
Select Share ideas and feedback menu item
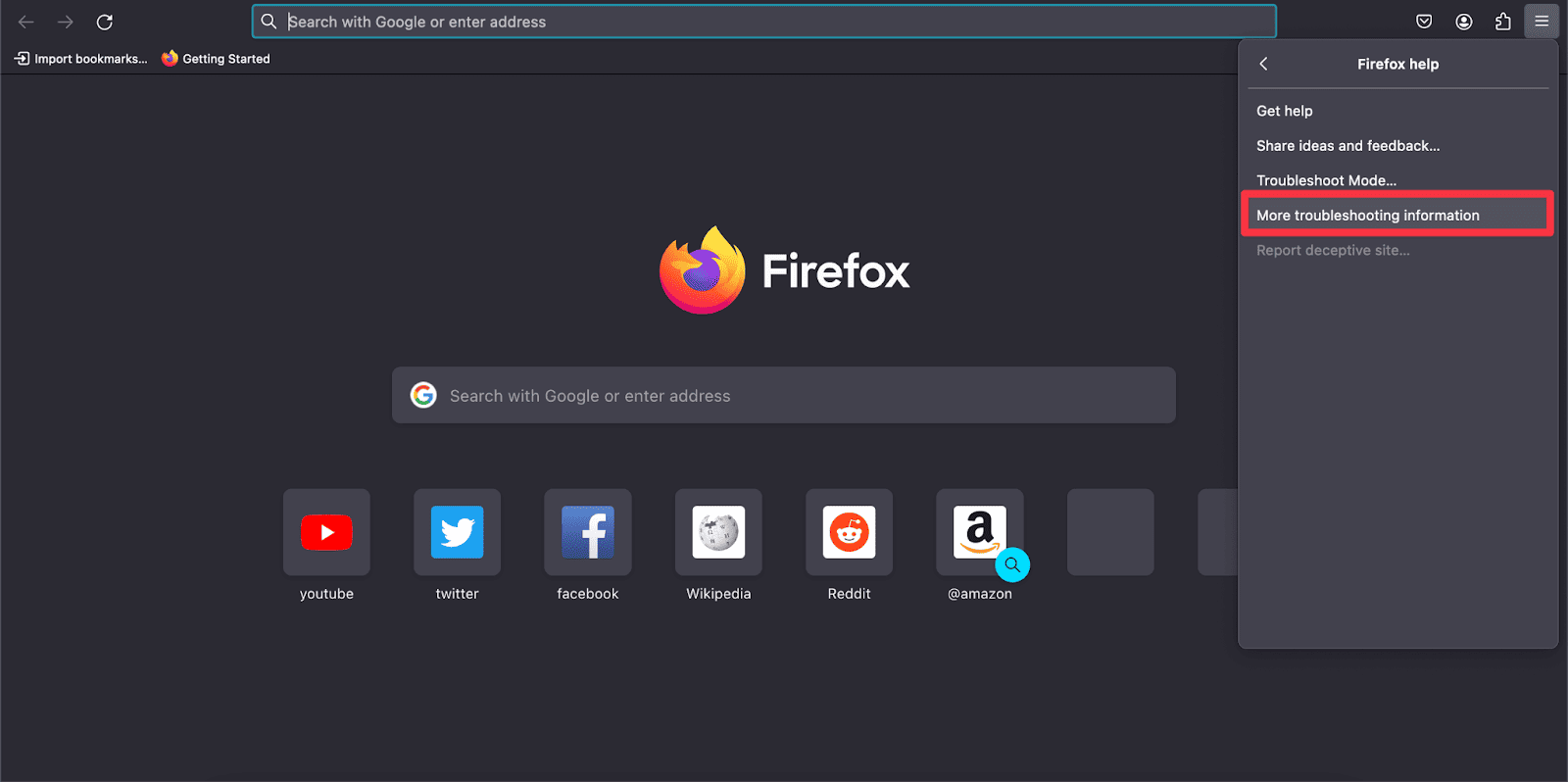pyautogui.click(x=1398, y=146)
